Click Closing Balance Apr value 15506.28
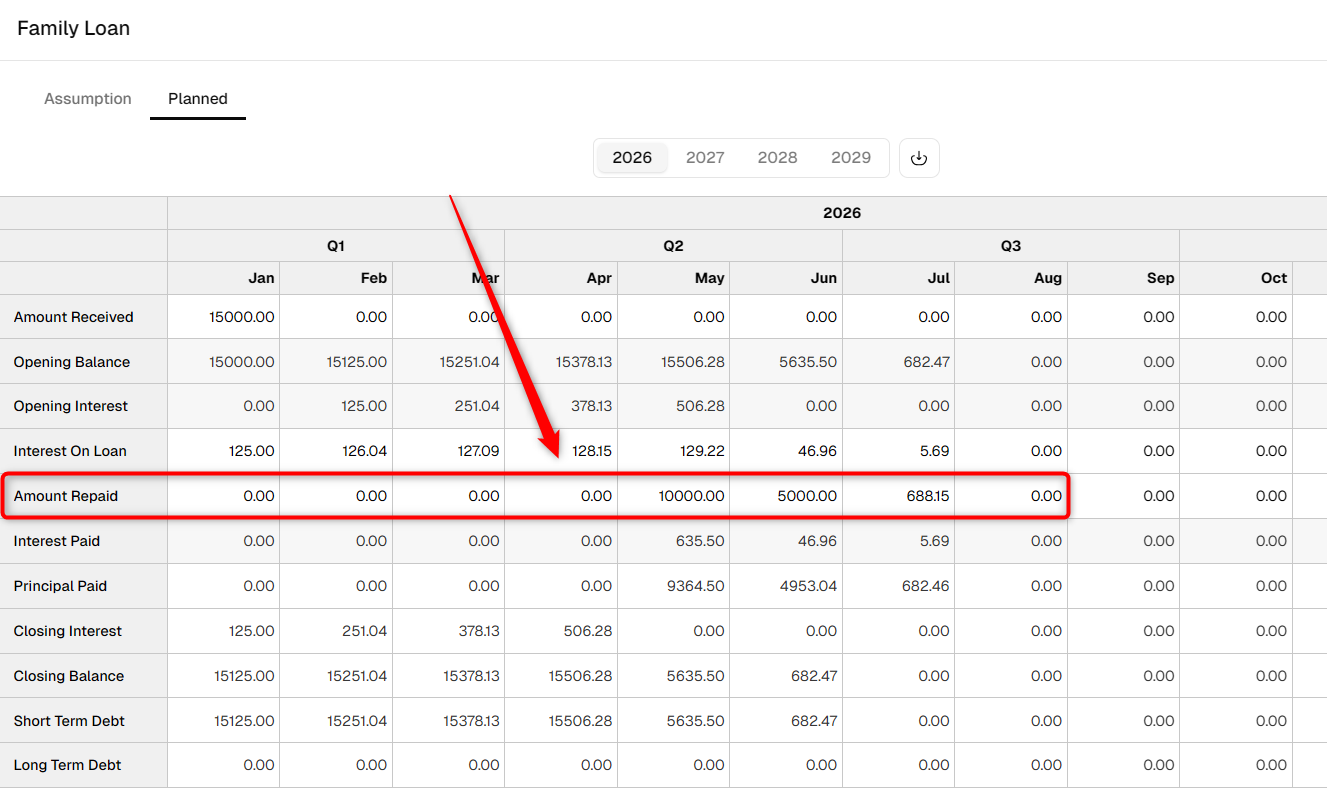 (x=581, y=676)
